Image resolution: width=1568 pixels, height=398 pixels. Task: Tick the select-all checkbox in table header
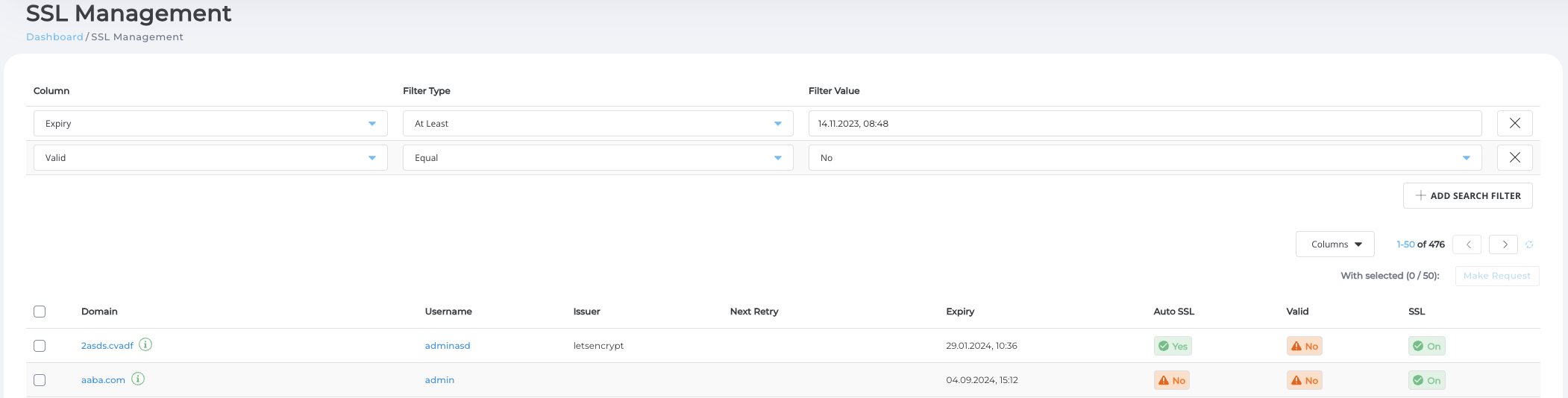coord(40,312)
